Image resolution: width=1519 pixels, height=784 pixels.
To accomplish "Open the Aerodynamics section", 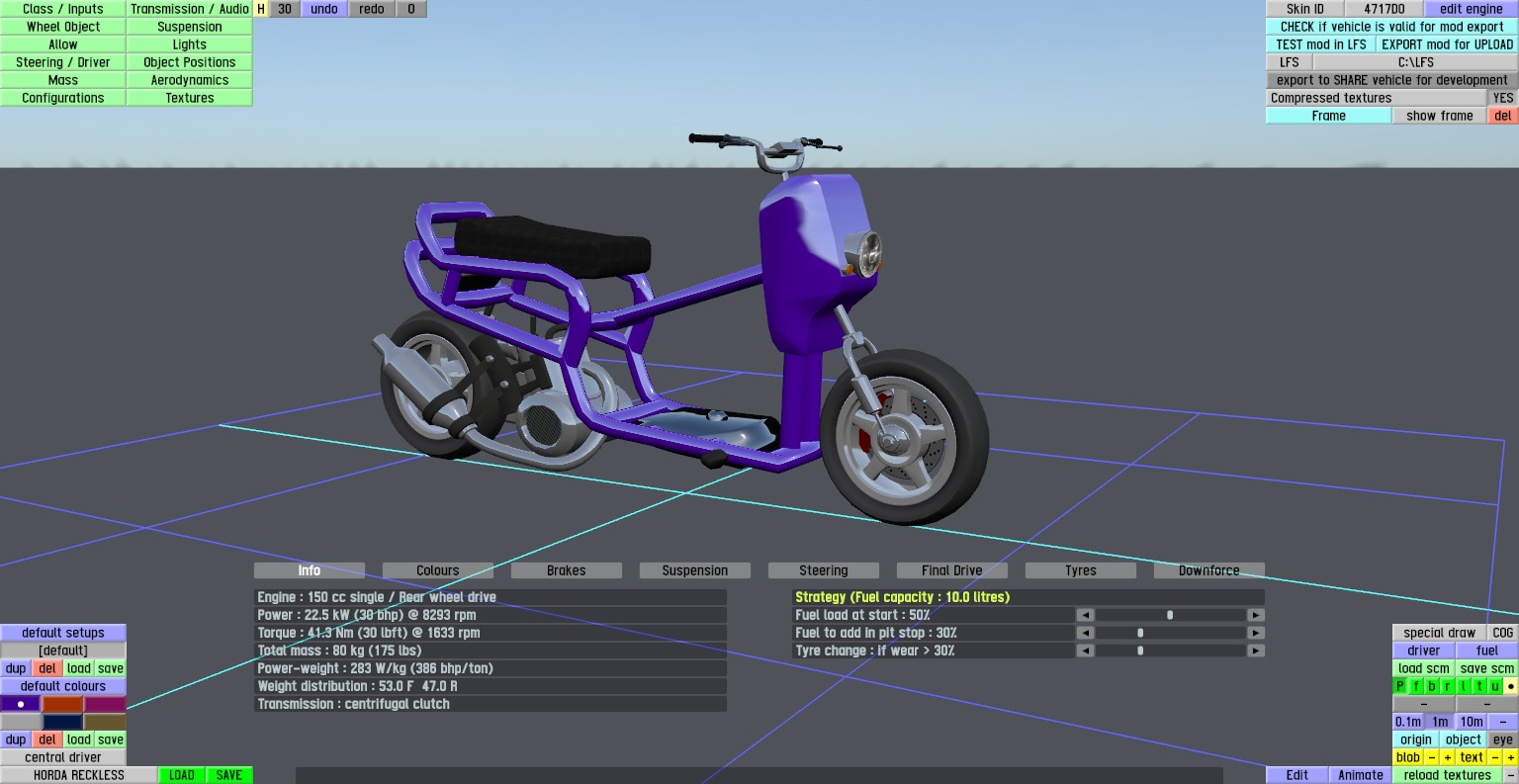I will [x=190, y=80].
